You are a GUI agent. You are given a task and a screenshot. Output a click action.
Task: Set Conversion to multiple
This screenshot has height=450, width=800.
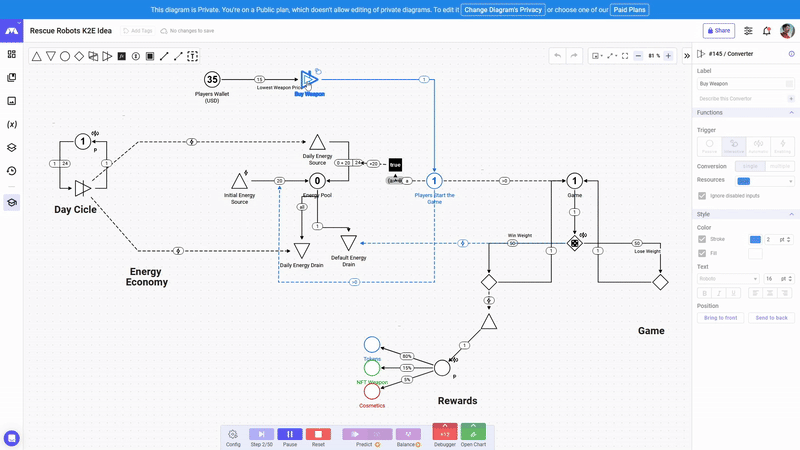click(780, 166)
